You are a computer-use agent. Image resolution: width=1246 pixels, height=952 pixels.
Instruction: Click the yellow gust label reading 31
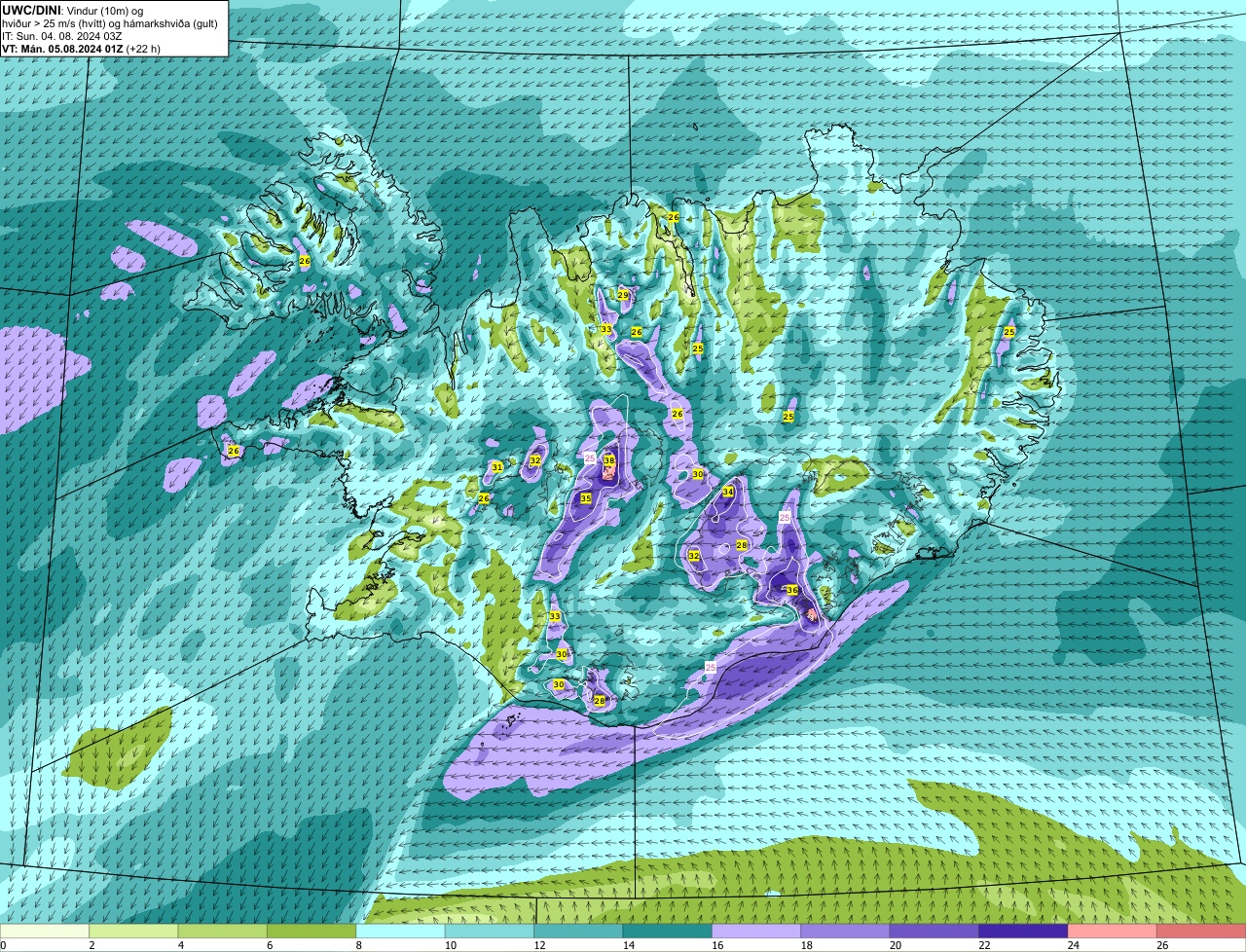click(x=497, y=467)
